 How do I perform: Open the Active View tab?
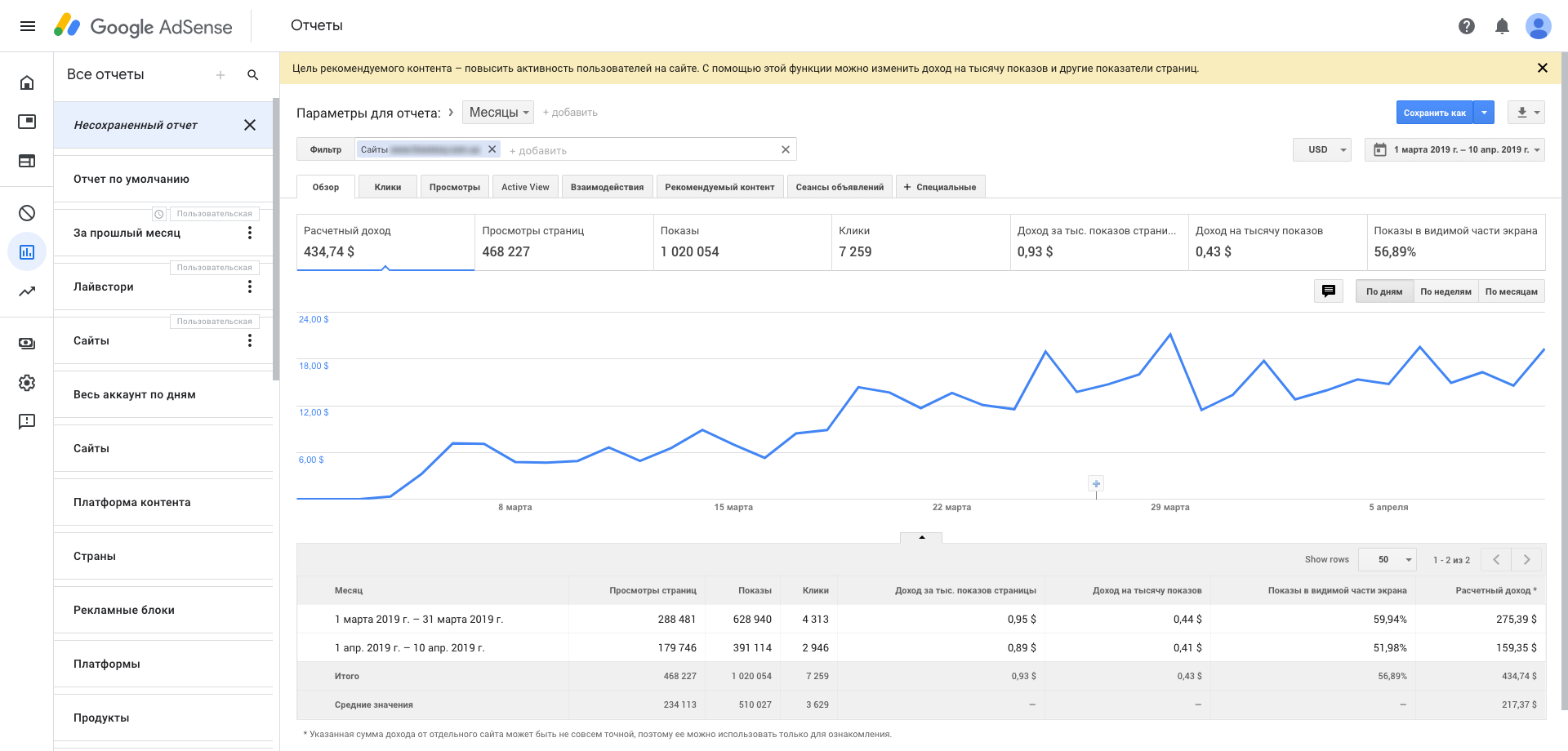pyautogui.click(x=525, y=187)
